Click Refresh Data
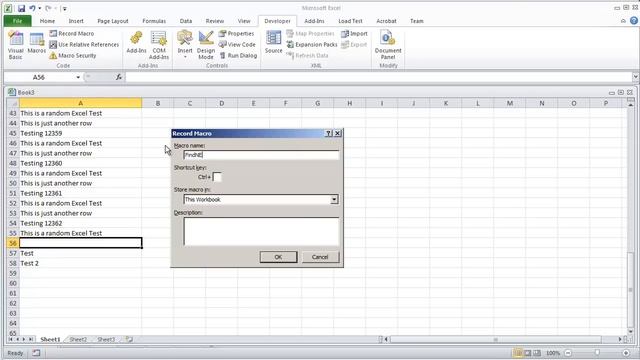640x360 pixels. click(x=307, y=56)
